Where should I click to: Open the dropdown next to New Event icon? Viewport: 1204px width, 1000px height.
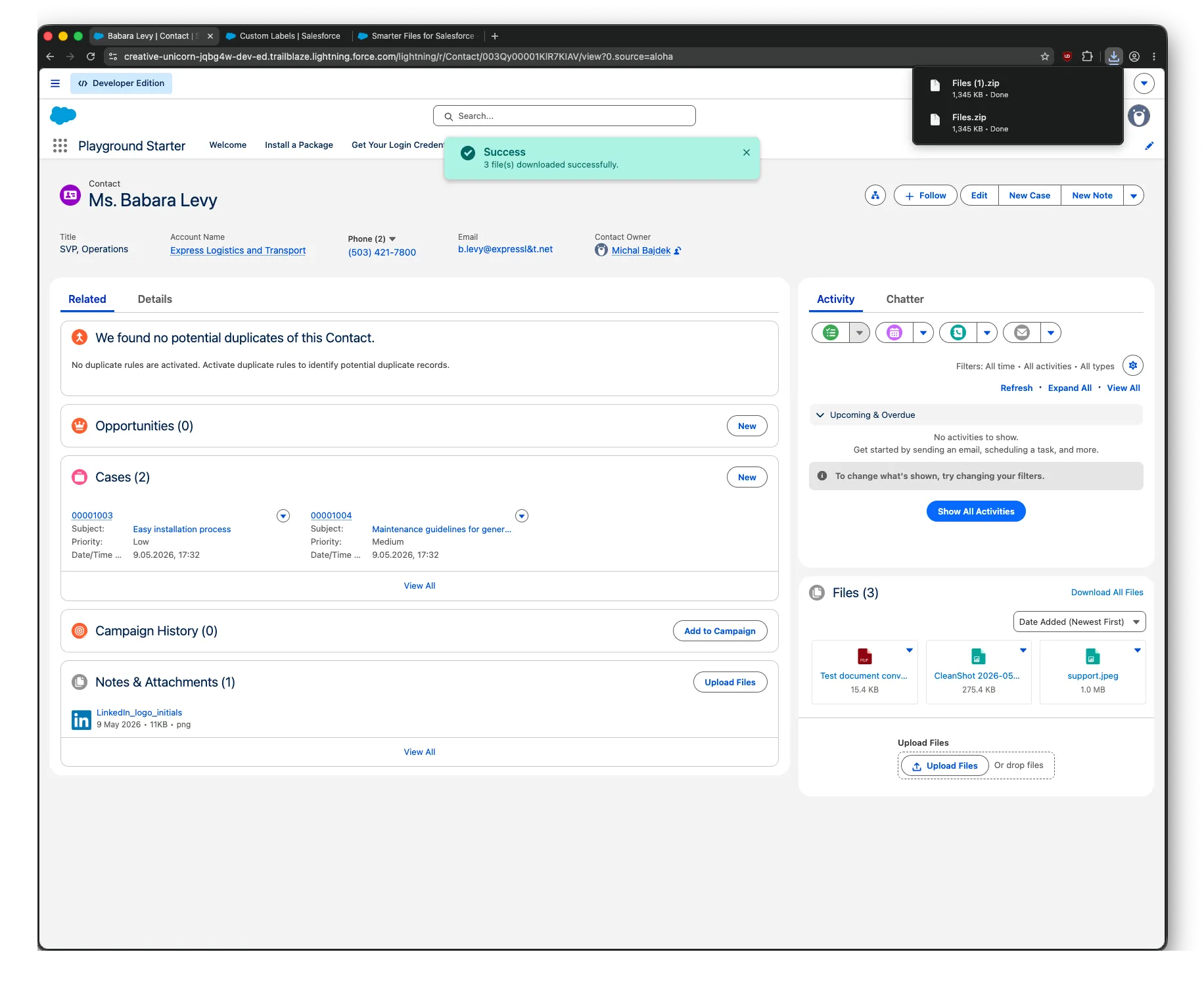pyautogui.click(x=923, y=332)
